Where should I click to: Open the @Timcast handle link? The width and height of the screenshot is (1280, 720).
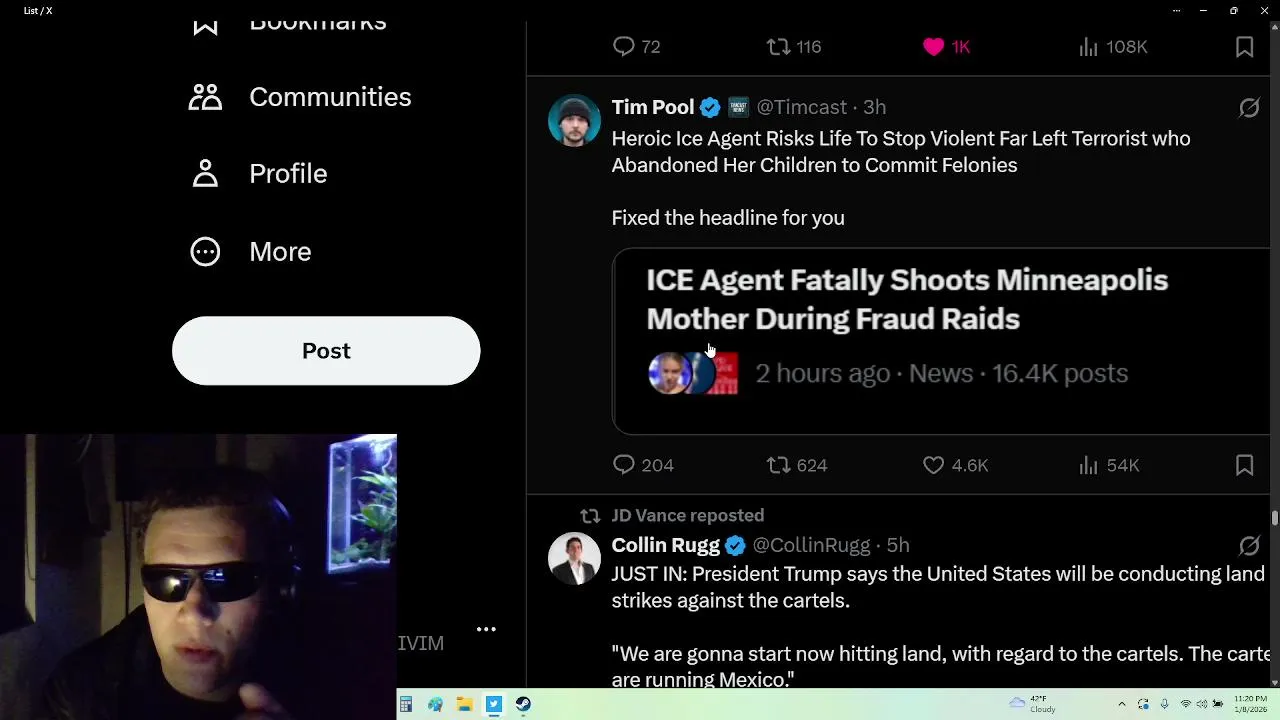click(801, 107)
